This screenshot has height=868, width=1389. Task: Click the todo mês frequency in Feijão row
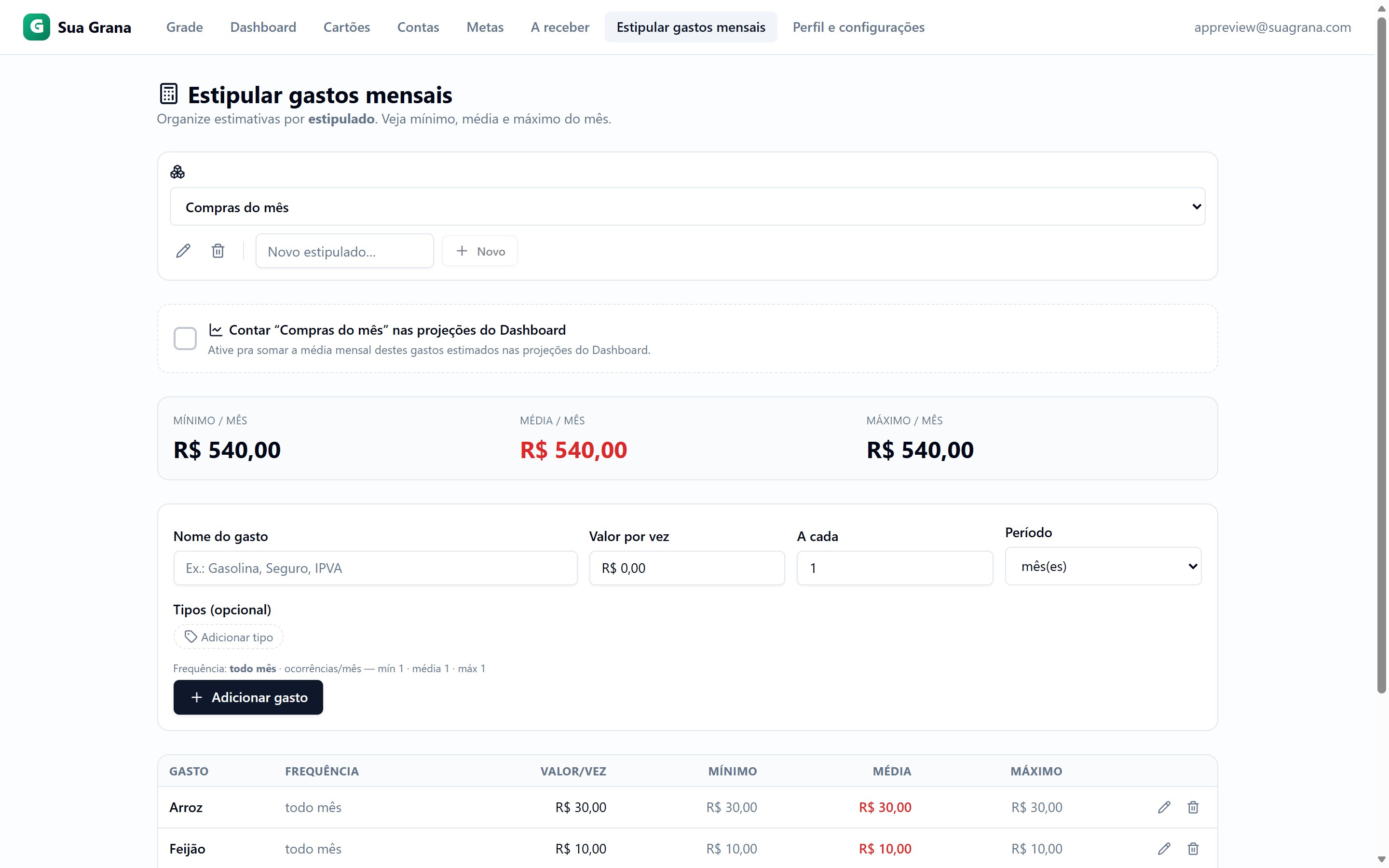pyautogui.click(x=313, y=849)
